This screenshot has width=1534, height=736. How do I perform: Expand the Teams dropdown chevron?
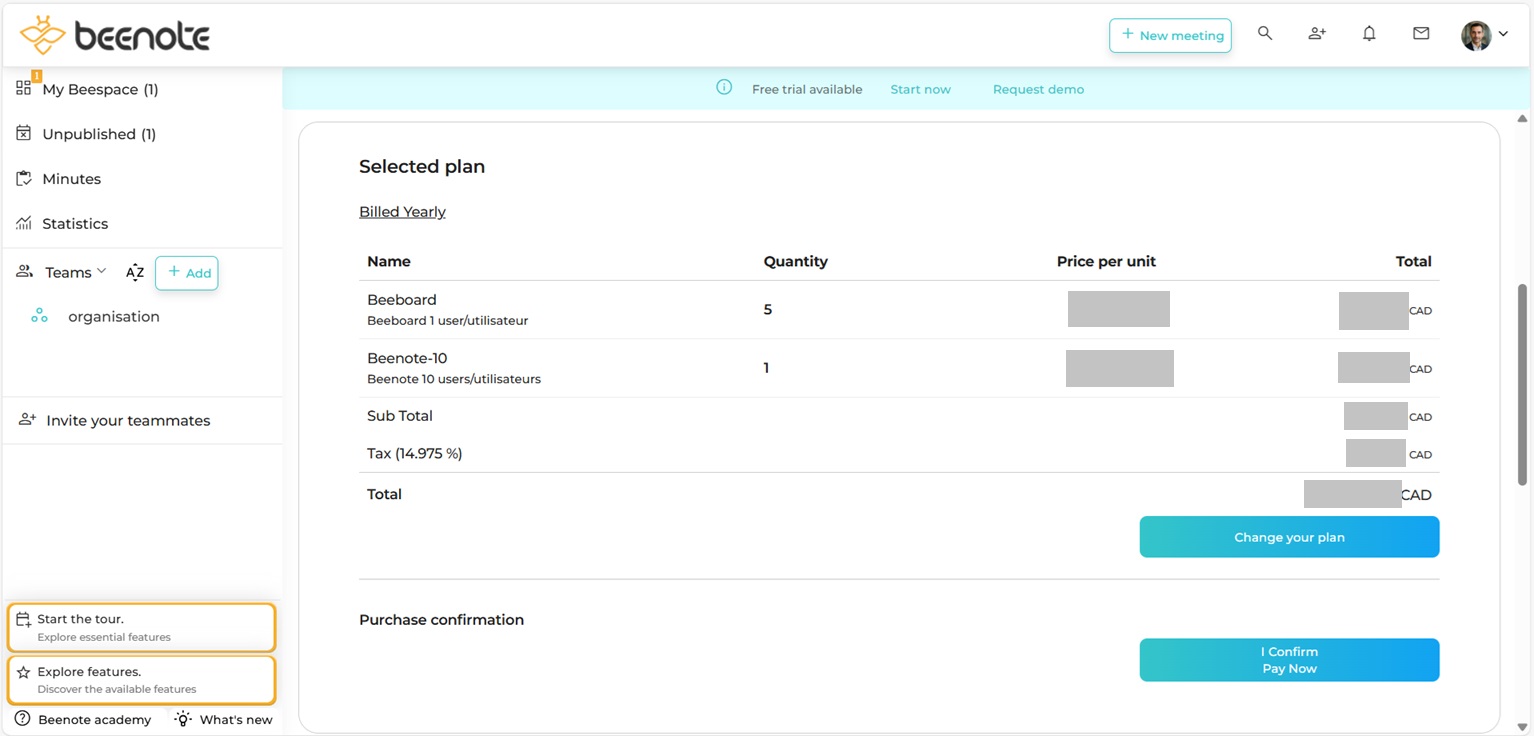tap(101, 272)
